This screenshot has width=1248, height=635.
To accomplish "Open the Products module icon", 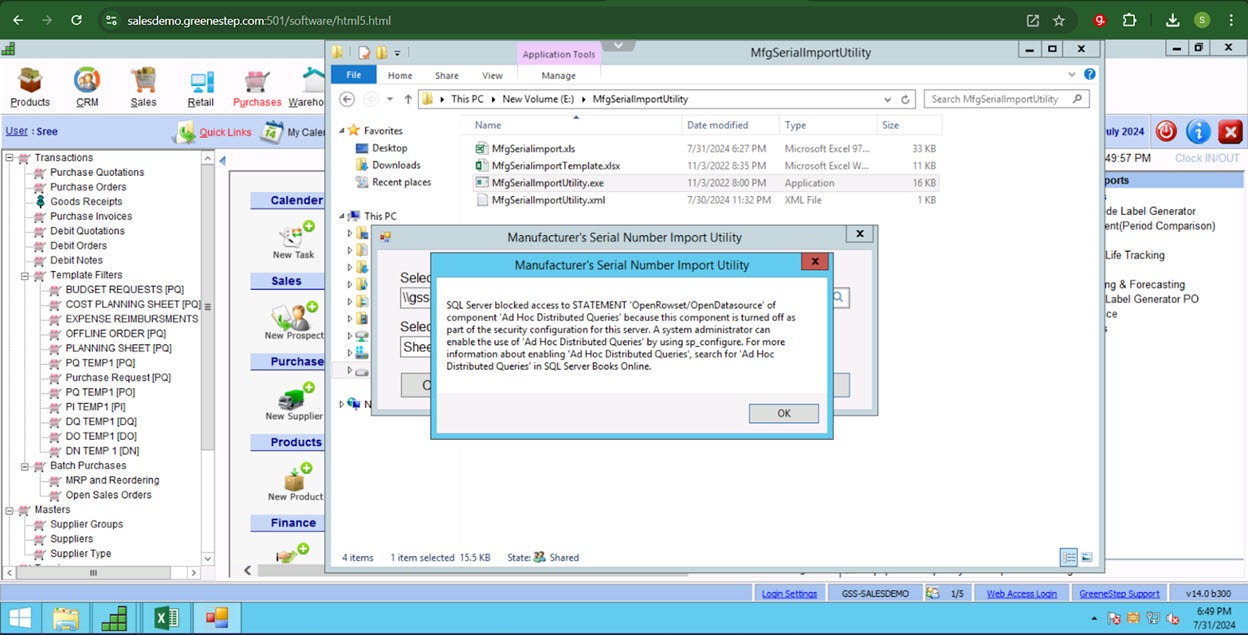I will (30, 83).
